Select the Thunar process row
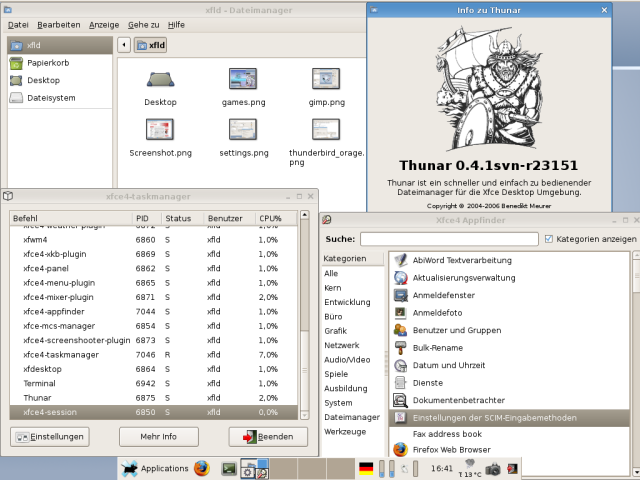Image resolution: width=640 pixels, height=480 pixels. click(x=154, y=398)
